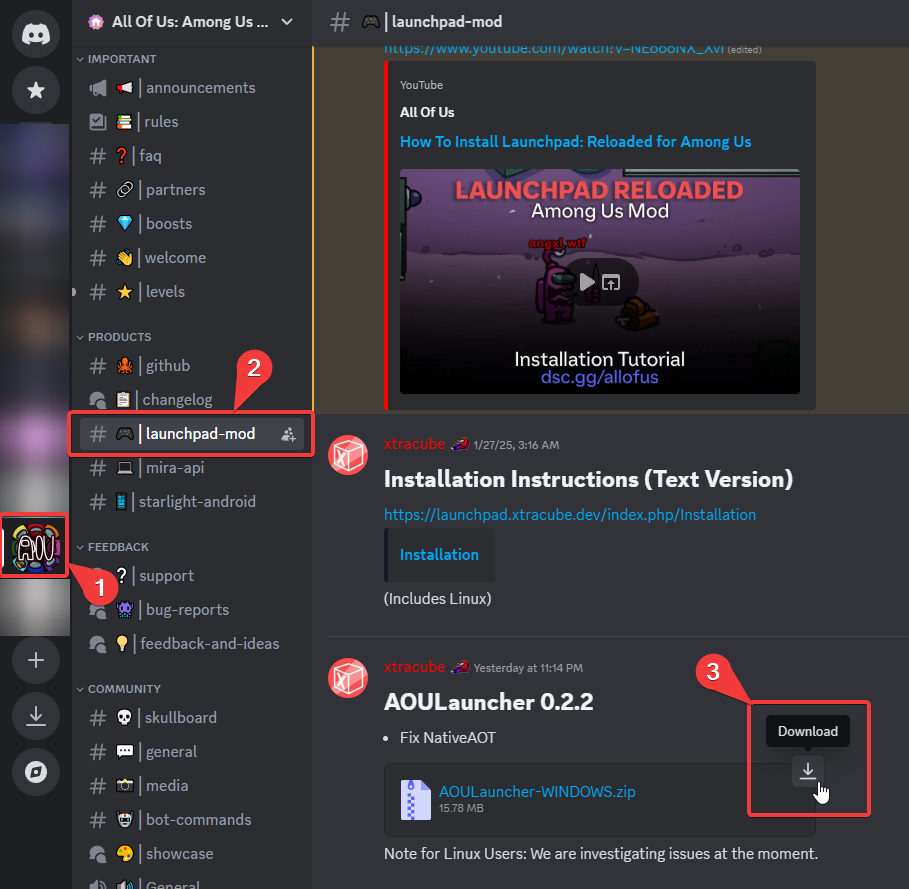
Task: Click xtracube username on Yesterday message
Action: 414,667
